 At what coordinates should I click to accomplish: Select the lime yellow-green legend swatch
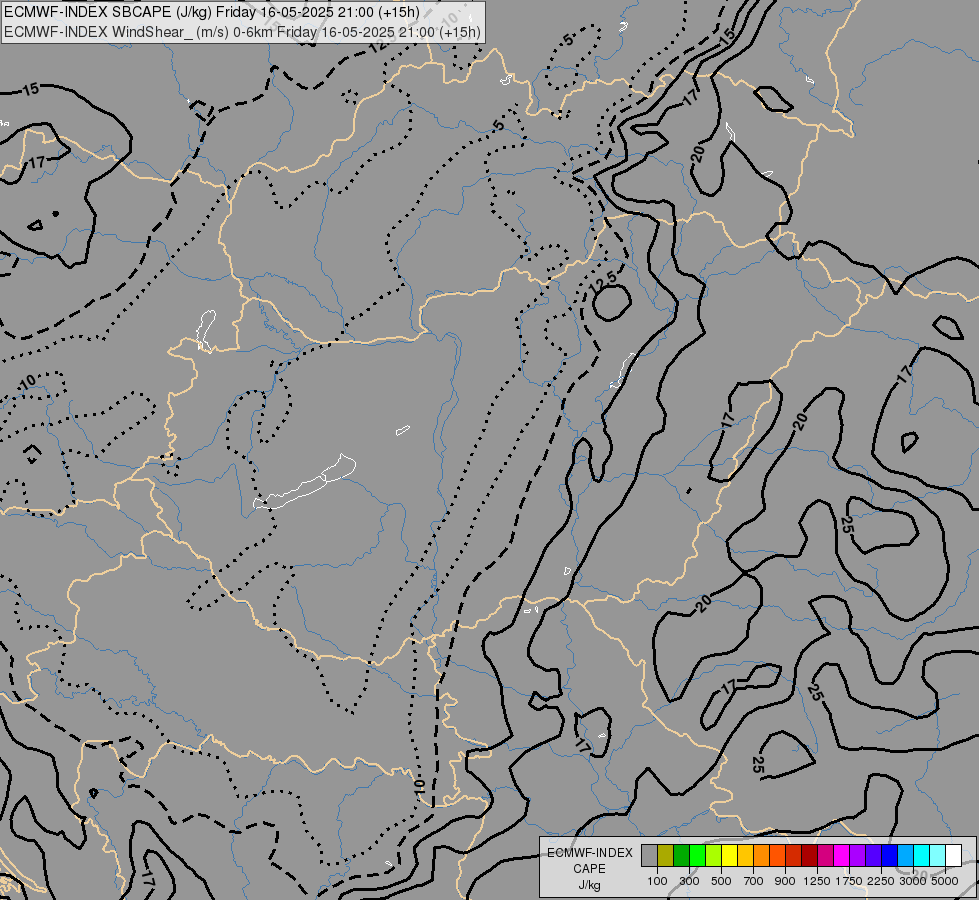(714, 855)
